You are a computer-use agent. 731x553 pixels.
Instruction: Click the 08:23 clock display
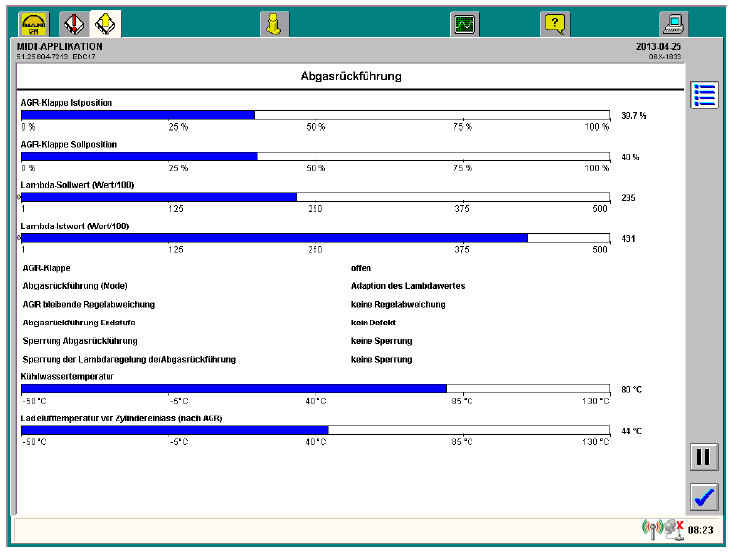(x=699, y=530)
